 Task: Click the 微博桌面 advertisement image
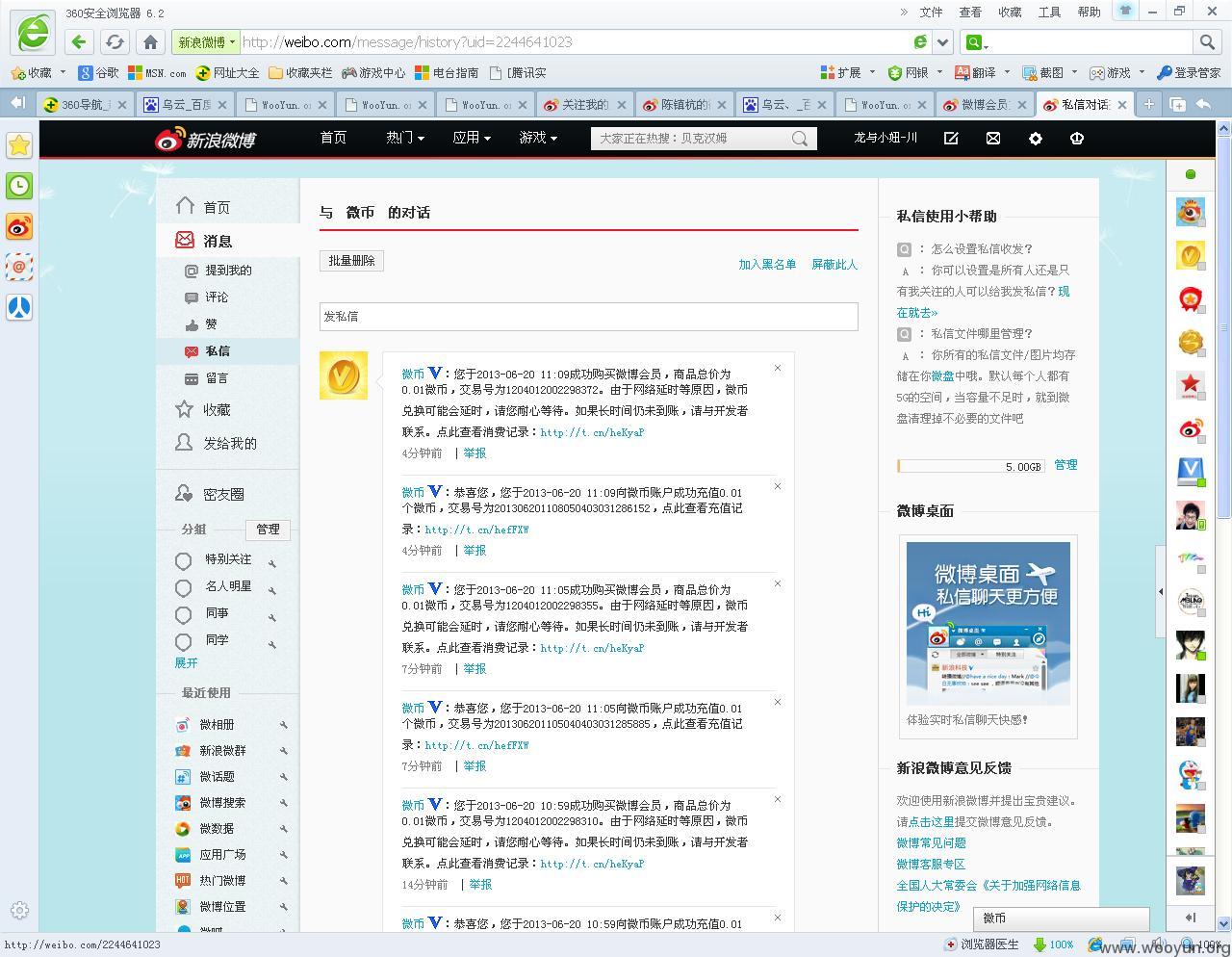(x=988, y=624)
